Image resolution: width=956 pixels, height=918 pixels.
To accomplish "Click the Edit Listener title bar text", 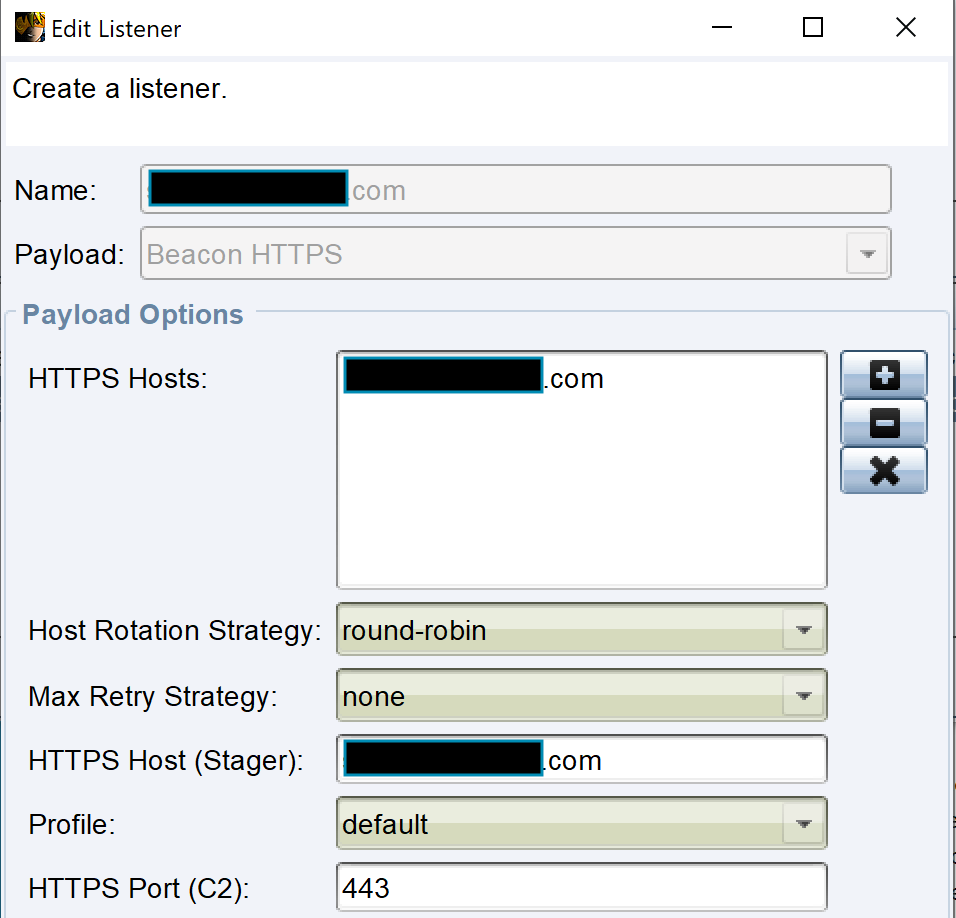I will click(x=116, y=29).
